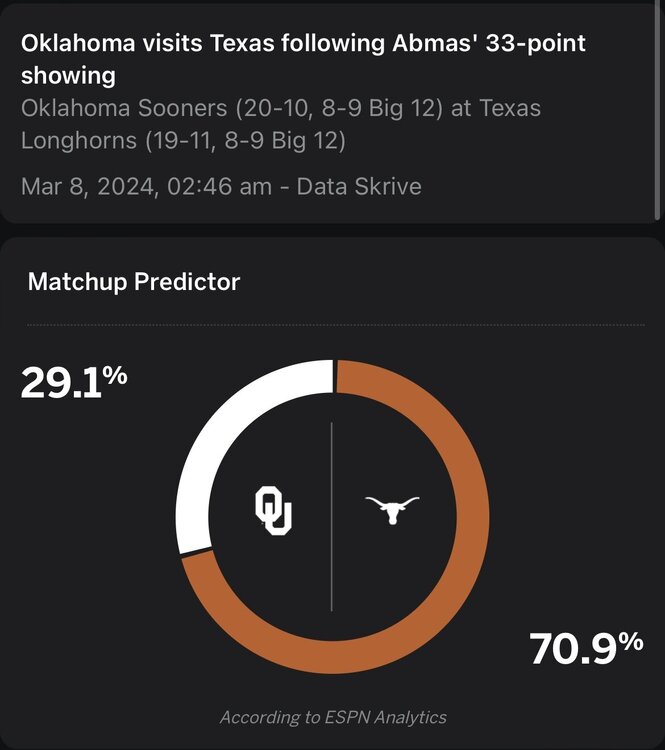
Task: Tap the Texas Longhorns logo
Action: (392, 510)
